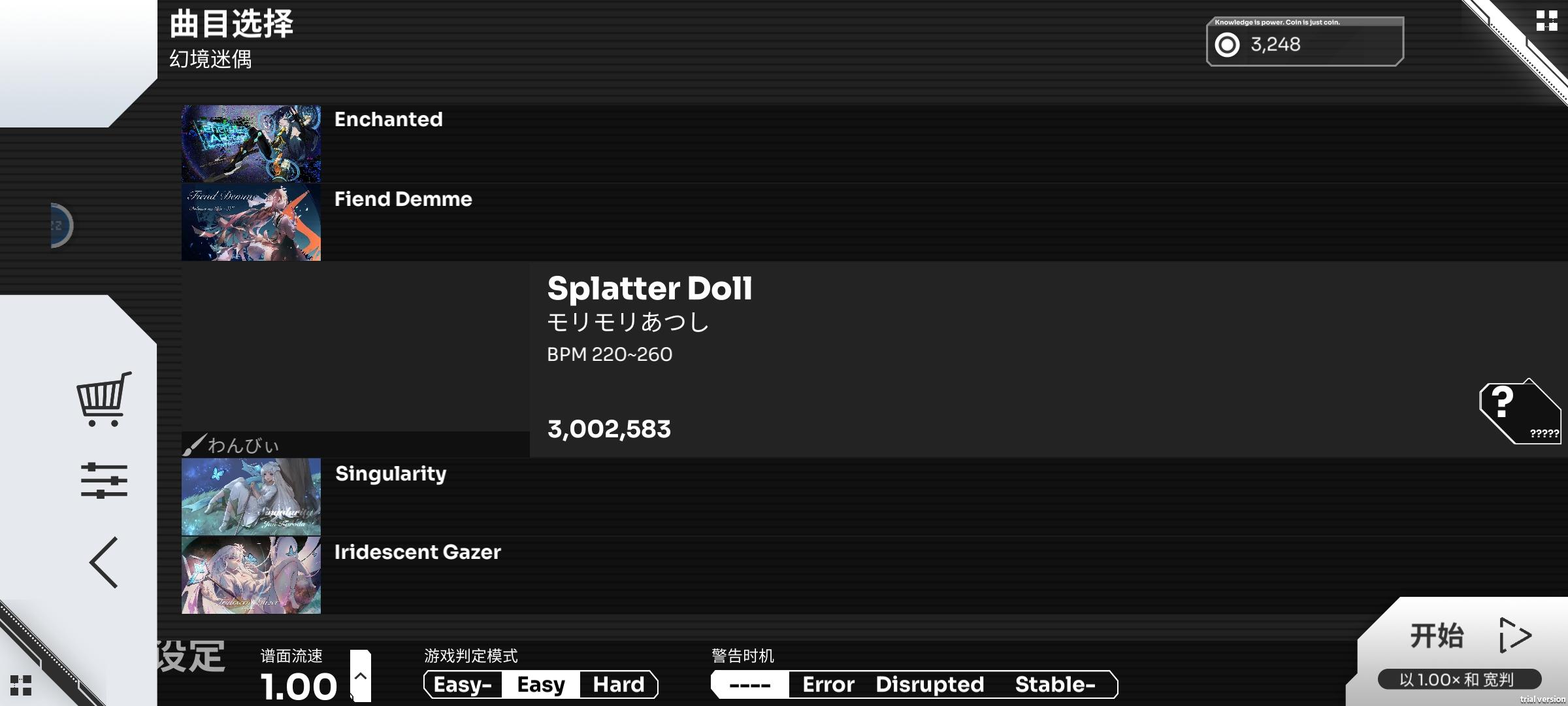Tap the coin icon beside 3,248
Viewport: 1568px width, 706px height.
1227,45
